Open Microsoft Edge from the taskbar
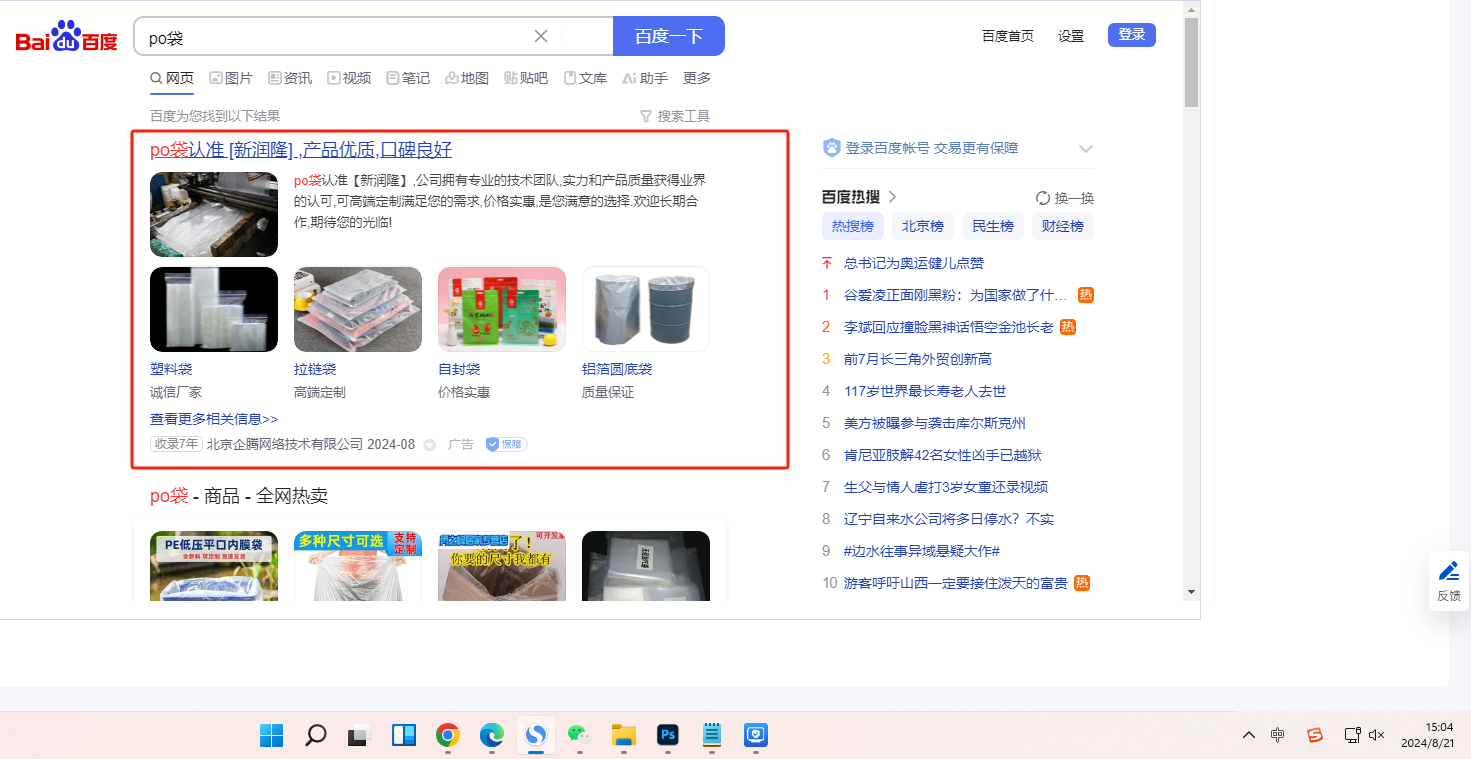The height and width of the screenshot is (759, 1471). (491, 735)
